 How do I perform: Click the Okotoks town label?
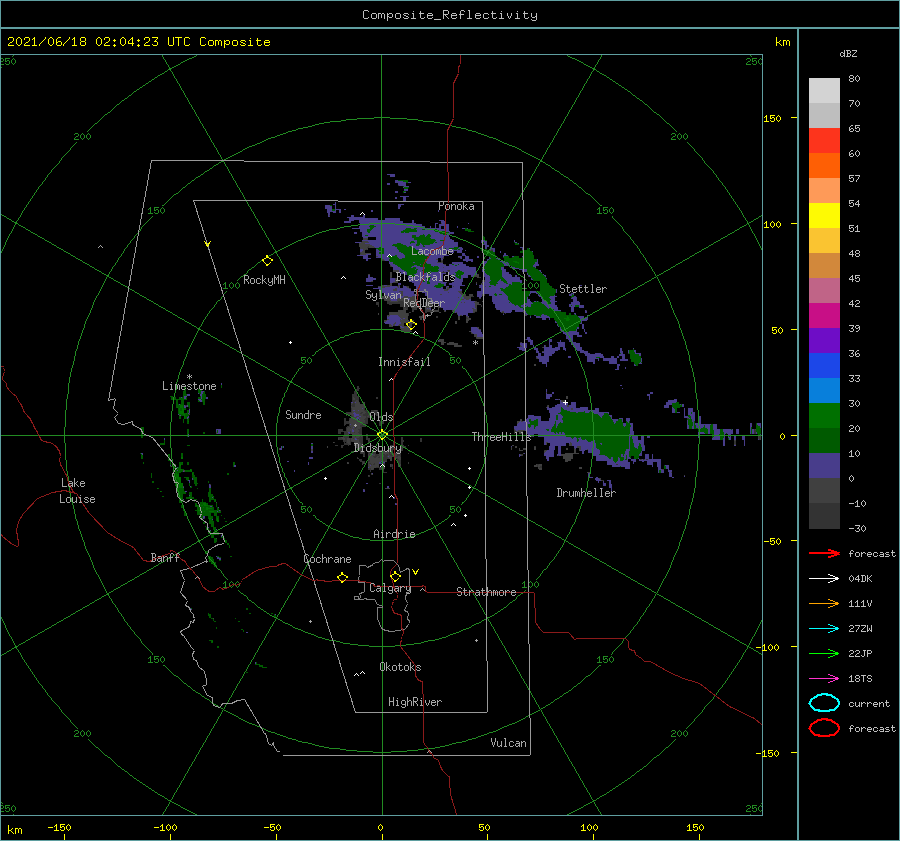(400, 667)
